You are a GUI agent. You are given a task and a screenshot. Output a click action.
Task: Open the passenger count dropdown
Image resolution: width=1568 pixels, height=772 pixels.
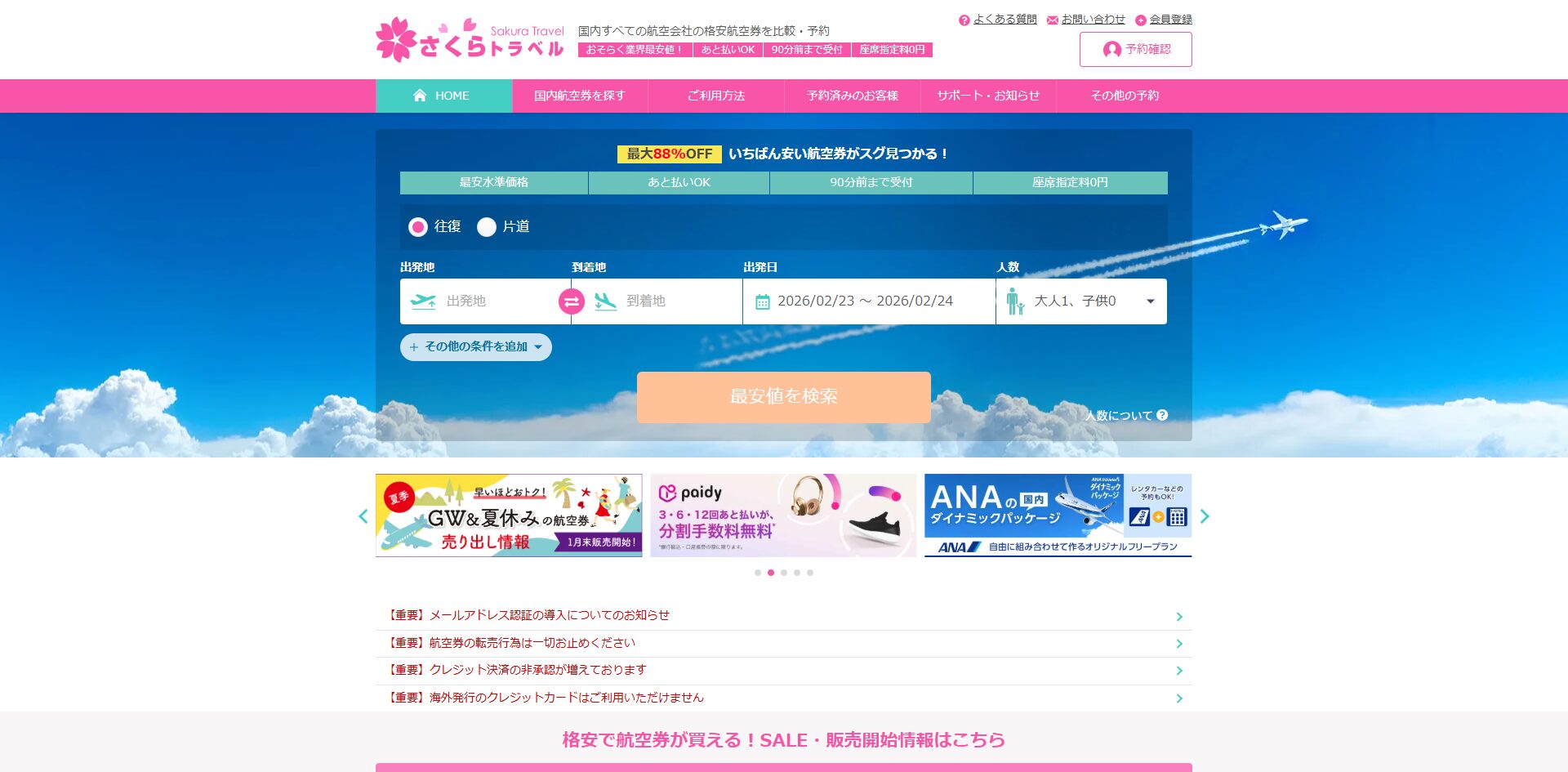tap(1150, 301)
